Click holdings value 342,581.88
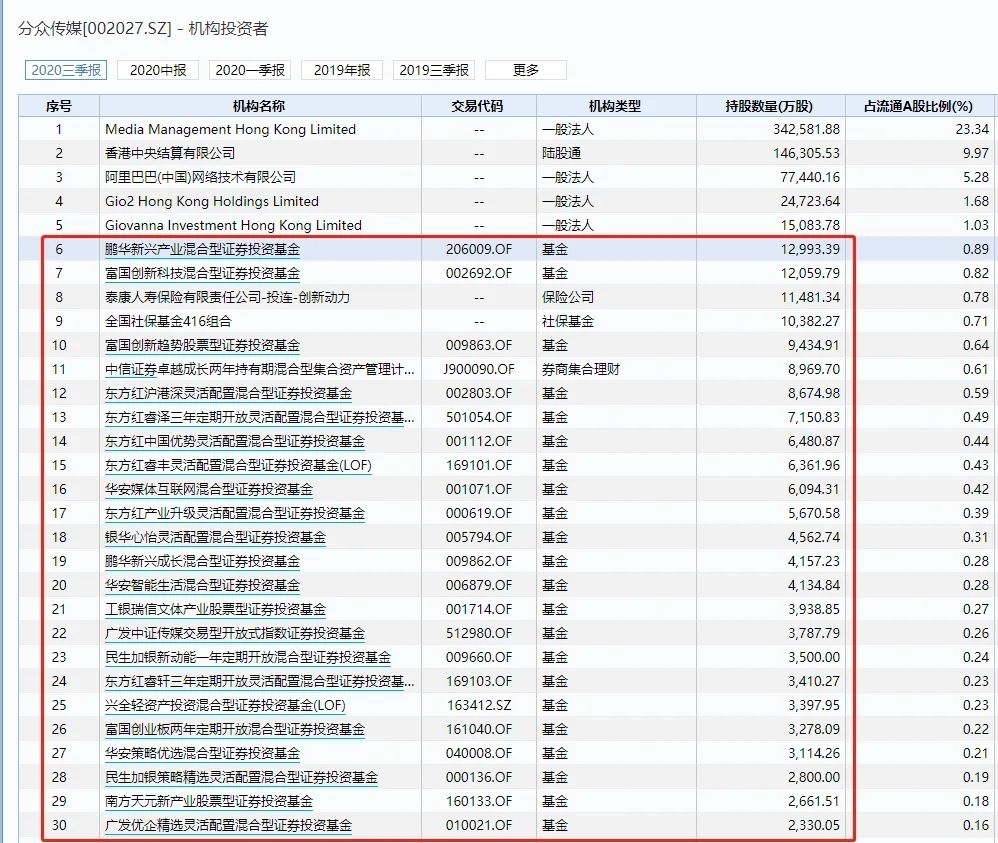This screenshot has height=843, width=998. pos(806,129)
